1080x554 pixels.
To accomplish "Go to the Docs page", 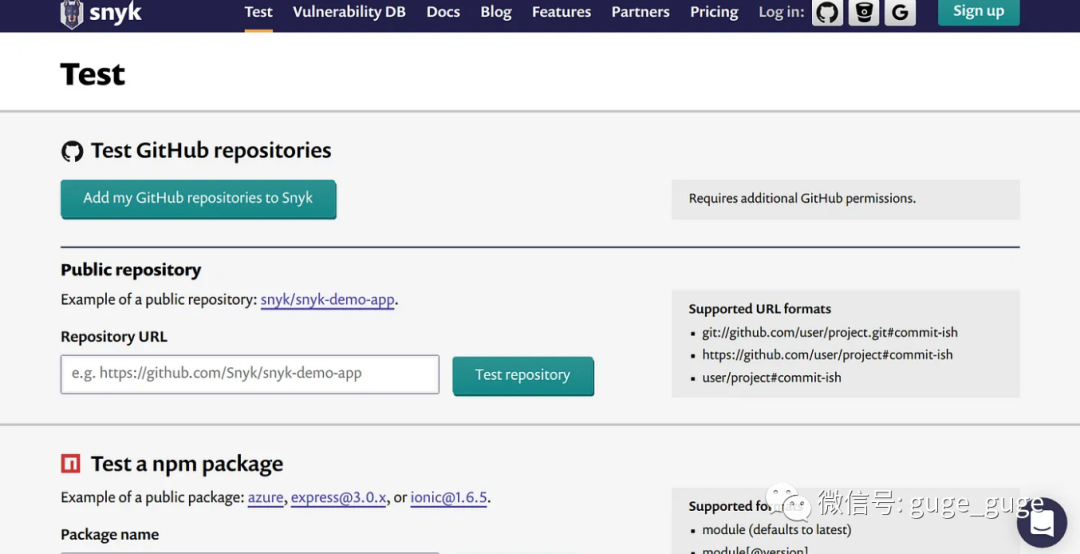I will click(x=443, y=12).
